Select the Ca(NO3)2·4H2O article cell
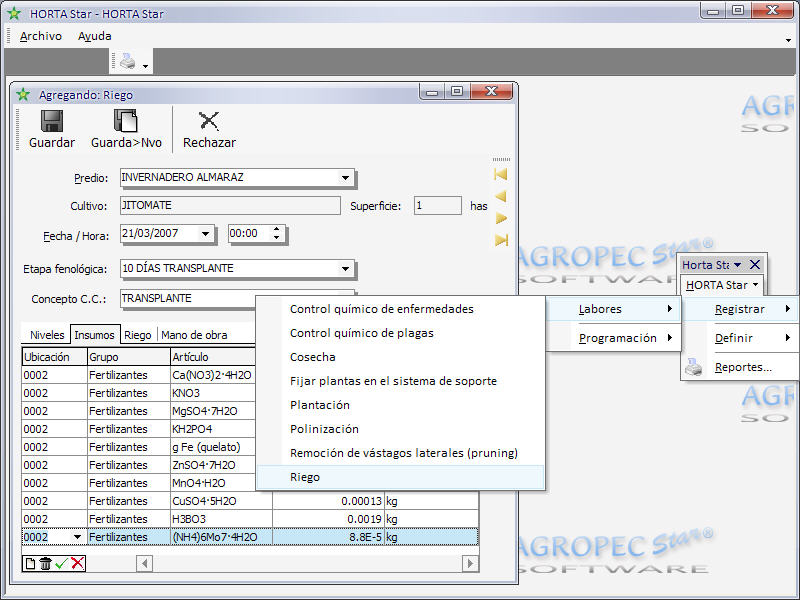Image resolution: width=800 pixels, height=600 pixels. click(213, 375)
